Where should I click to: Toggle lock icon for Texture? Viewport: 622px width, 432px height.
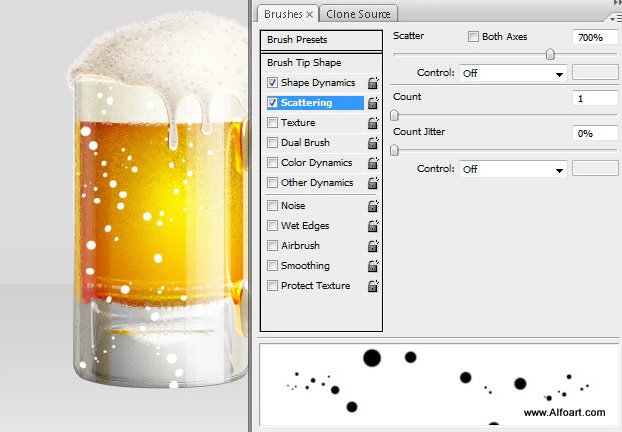pos(372,123)
